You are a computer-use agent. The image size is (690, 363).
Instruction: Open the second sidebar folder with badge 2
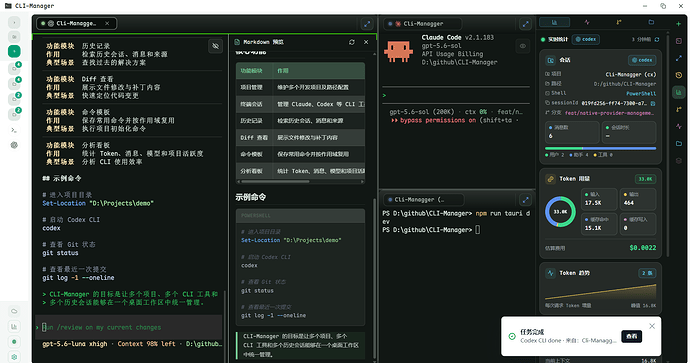14,114
